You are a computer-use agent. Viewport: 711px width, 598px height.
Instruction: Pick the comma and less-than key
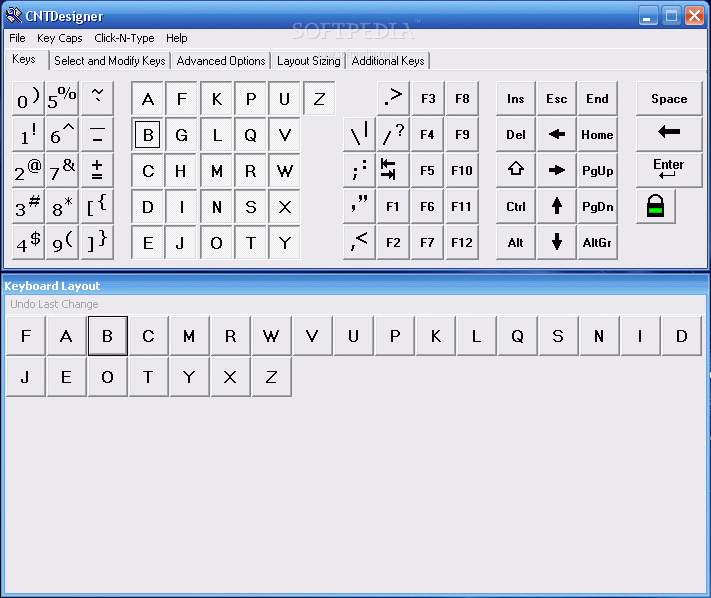click(x=359, y=242)
